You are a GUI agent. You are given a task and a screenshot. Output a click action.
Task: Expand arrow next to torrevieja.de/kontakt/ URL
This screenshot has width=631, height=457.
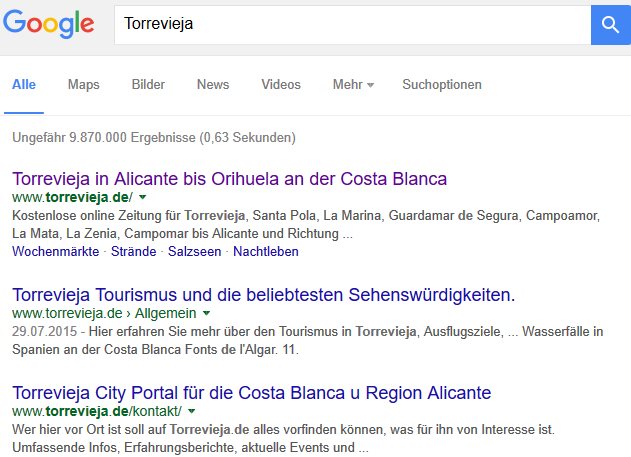192,411
